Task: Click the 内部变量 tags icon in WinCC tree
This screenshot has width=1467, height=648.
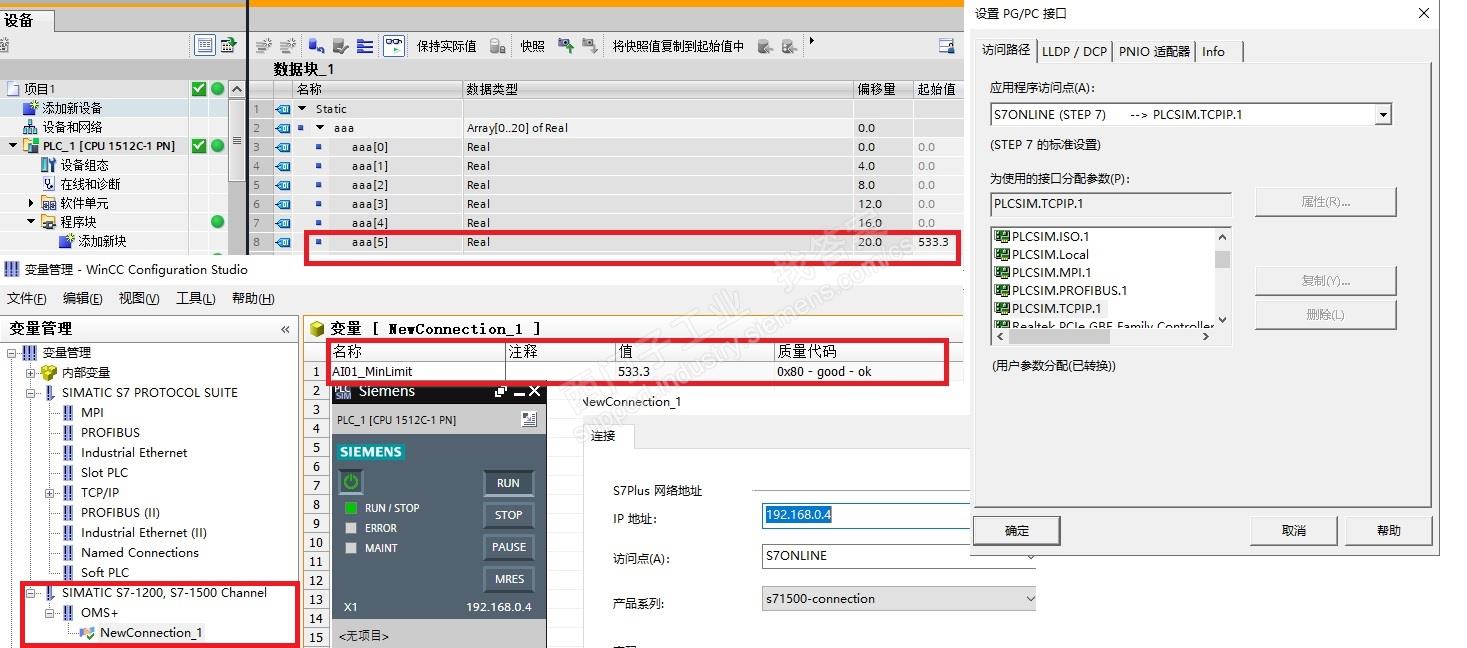Action: coord(48,372)
